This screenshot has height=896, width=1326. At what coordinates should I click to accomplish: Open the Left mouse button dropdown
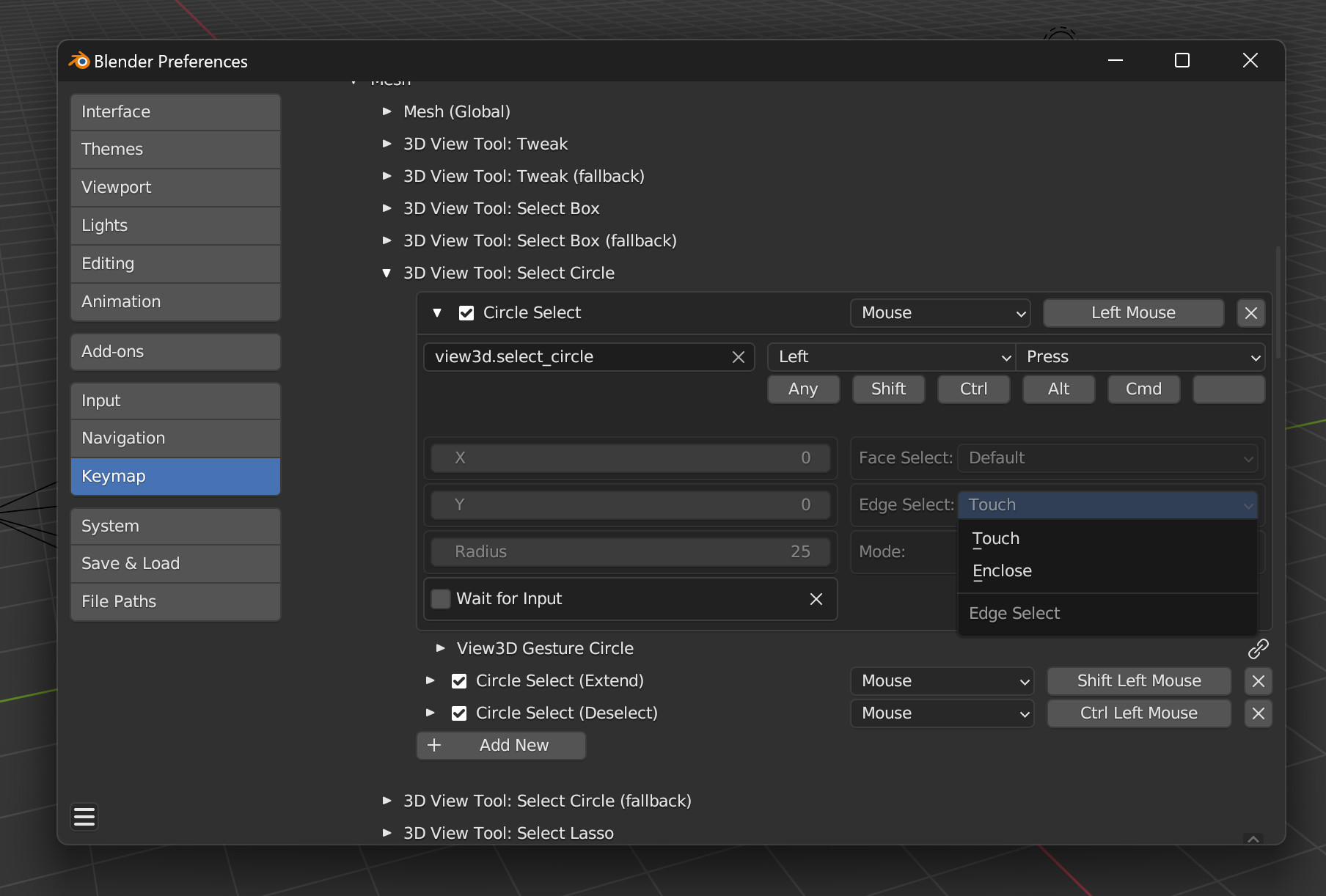(892, 357)
